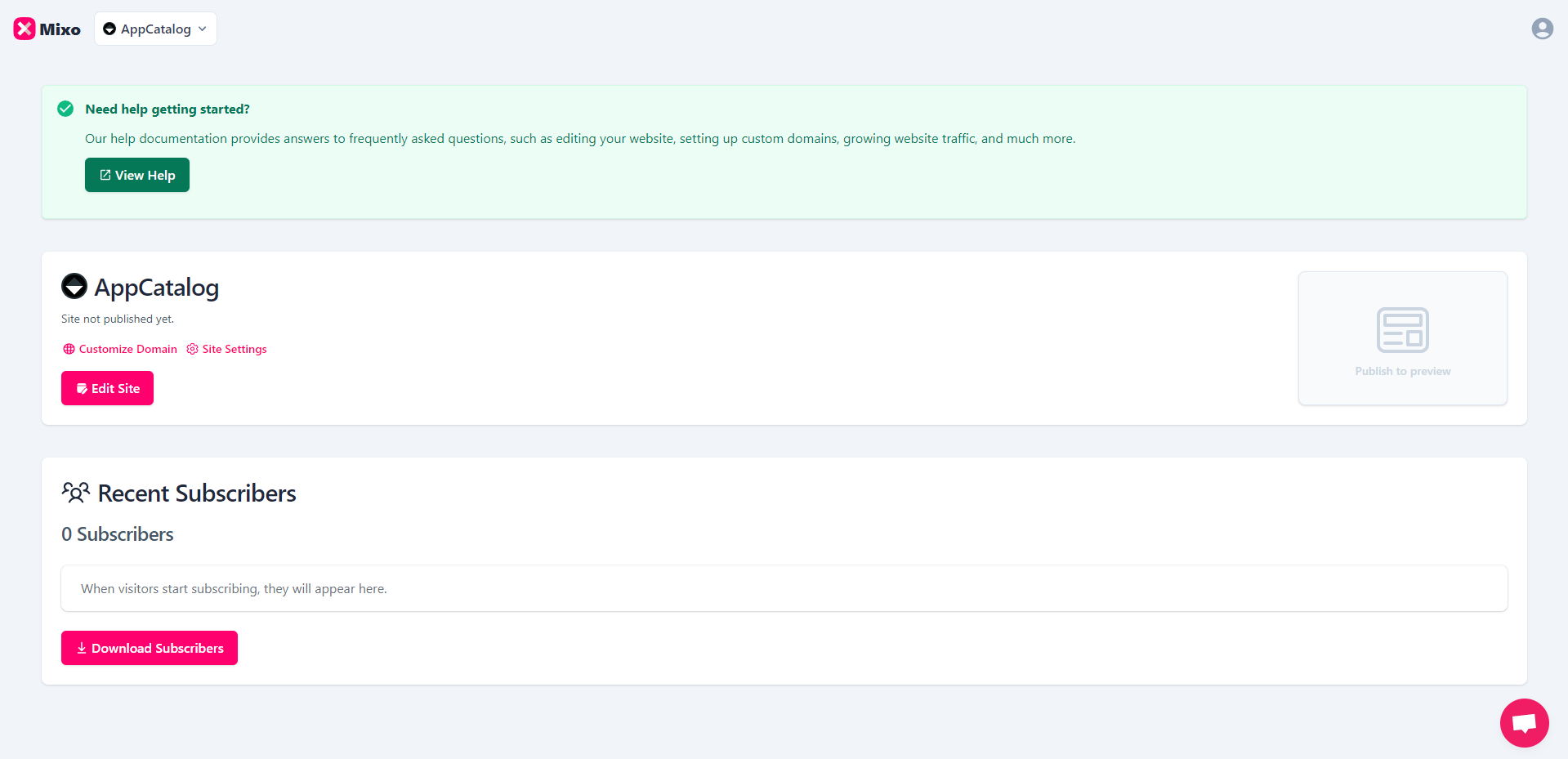1568x759 pixels.
Task: Click the View Help button
Action: coord(137,175)
